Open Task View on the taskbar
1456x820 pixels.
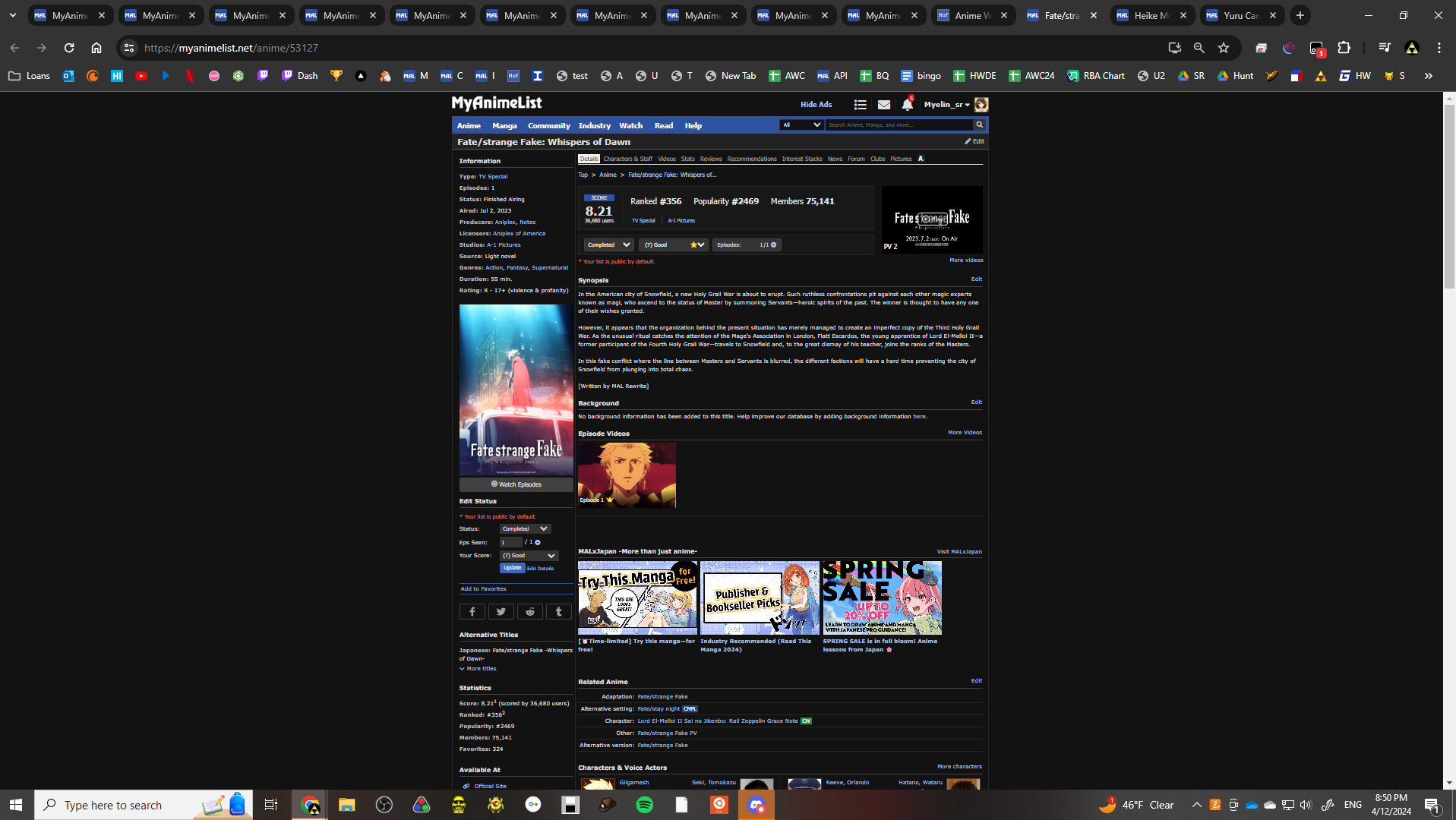click(271, 805)
